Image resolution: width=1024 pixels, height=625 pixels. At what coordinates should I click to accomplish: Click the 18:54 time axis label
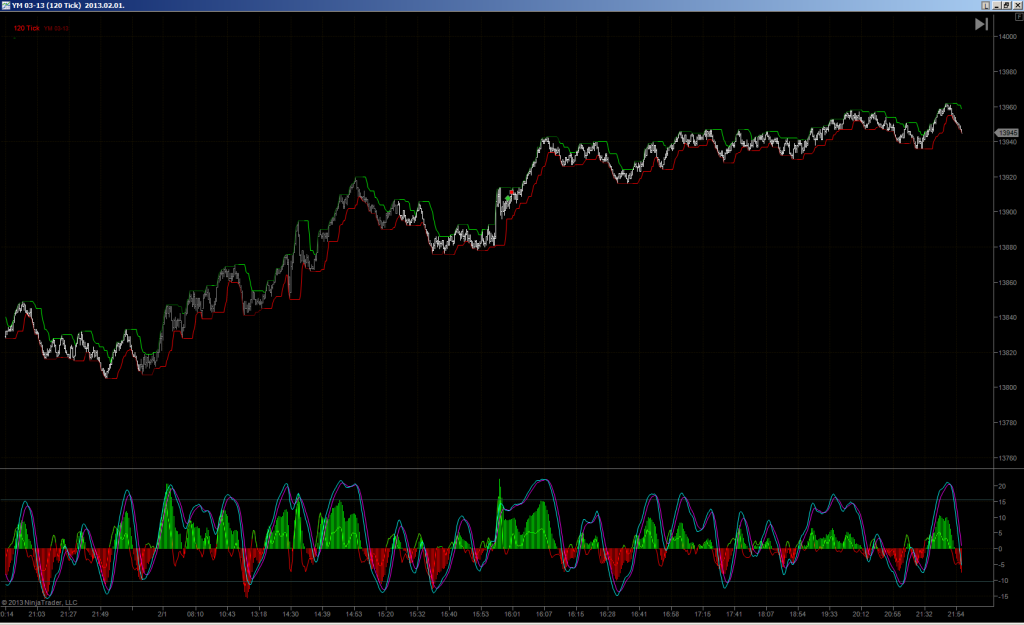(x=797, y=614)
